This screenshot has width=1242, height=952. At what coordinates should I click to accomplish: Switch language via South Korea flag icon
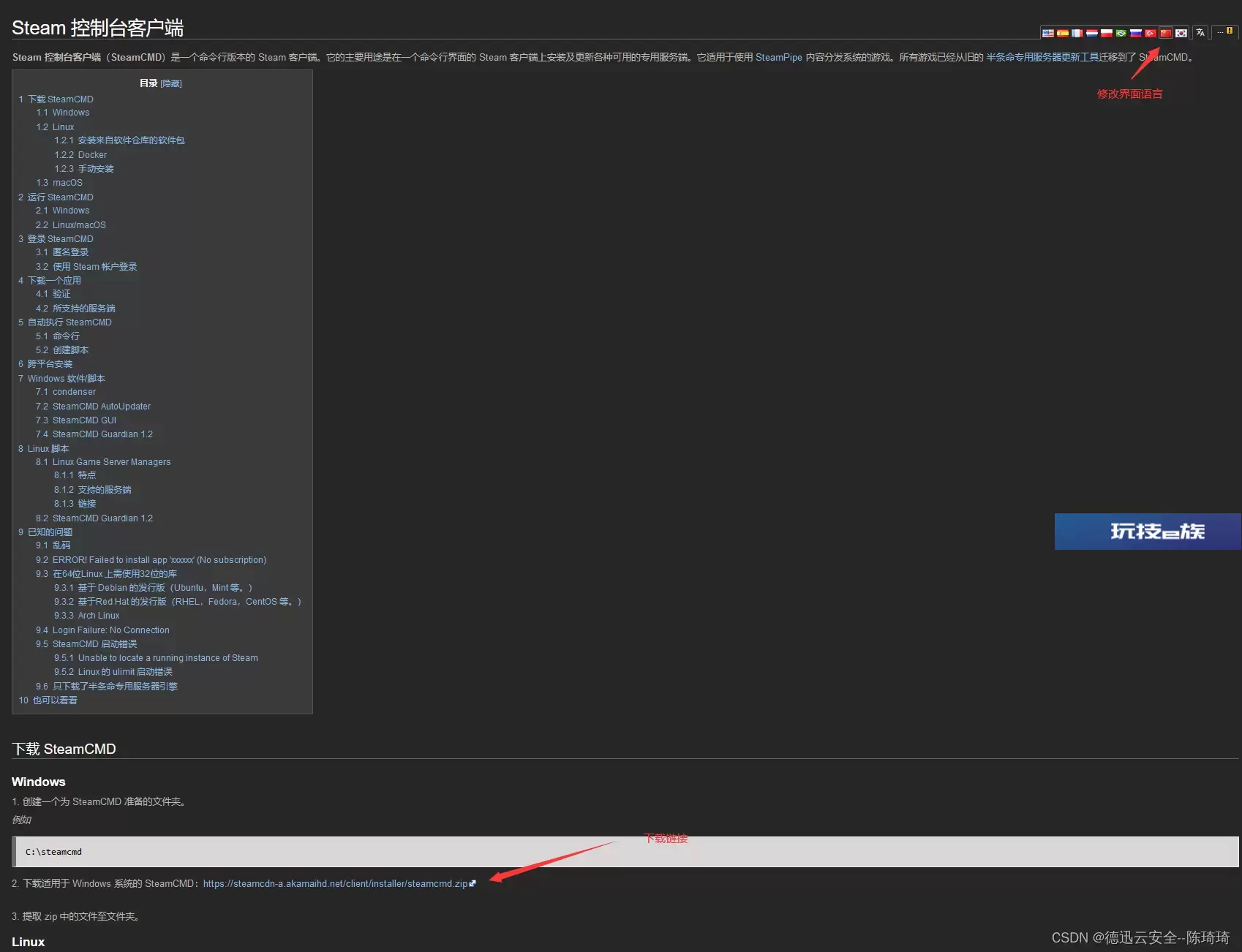point(1181,33)
